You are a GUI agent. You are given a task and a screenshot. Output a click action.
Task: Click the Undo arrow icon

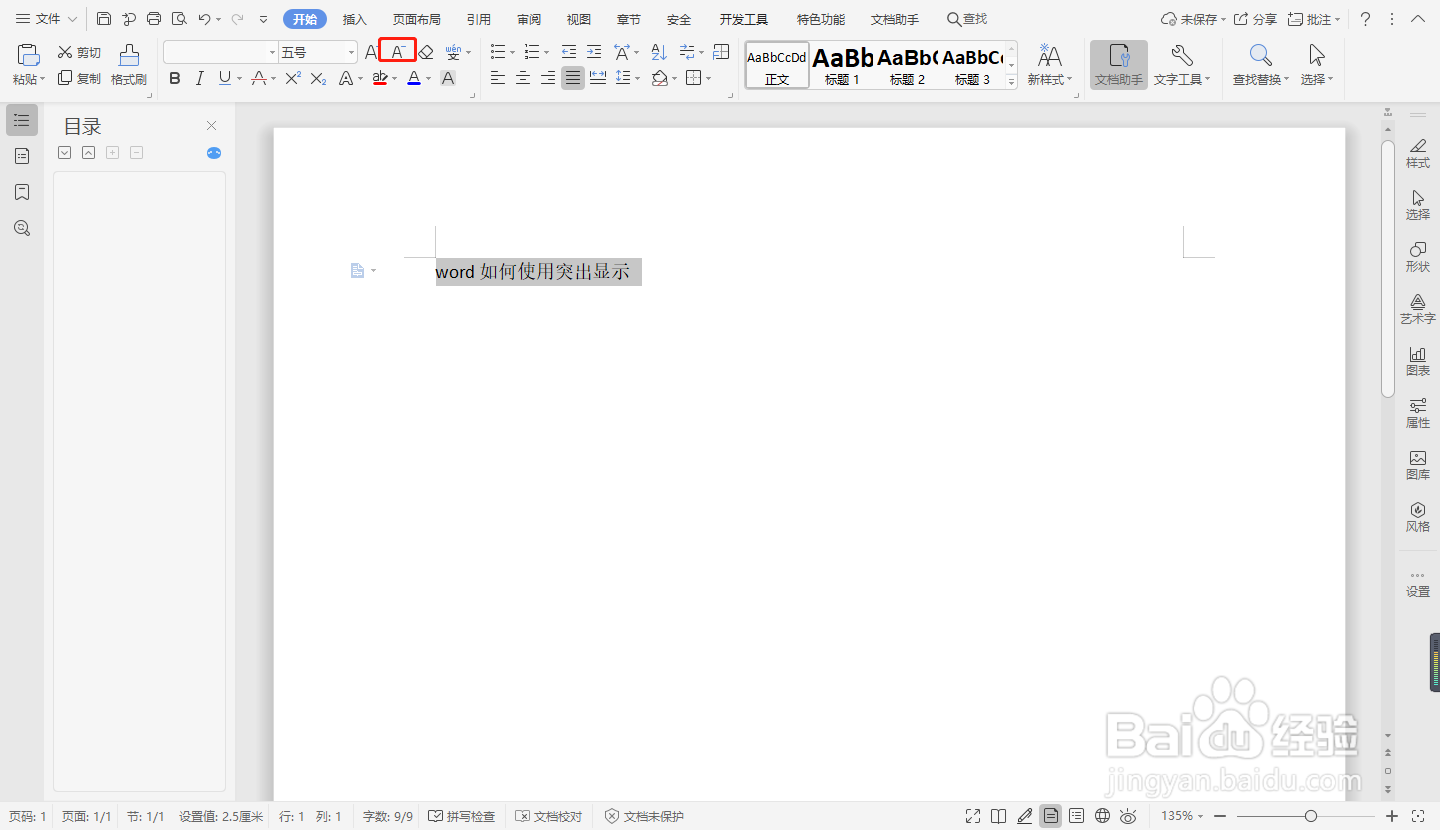[x=204, y=19]
